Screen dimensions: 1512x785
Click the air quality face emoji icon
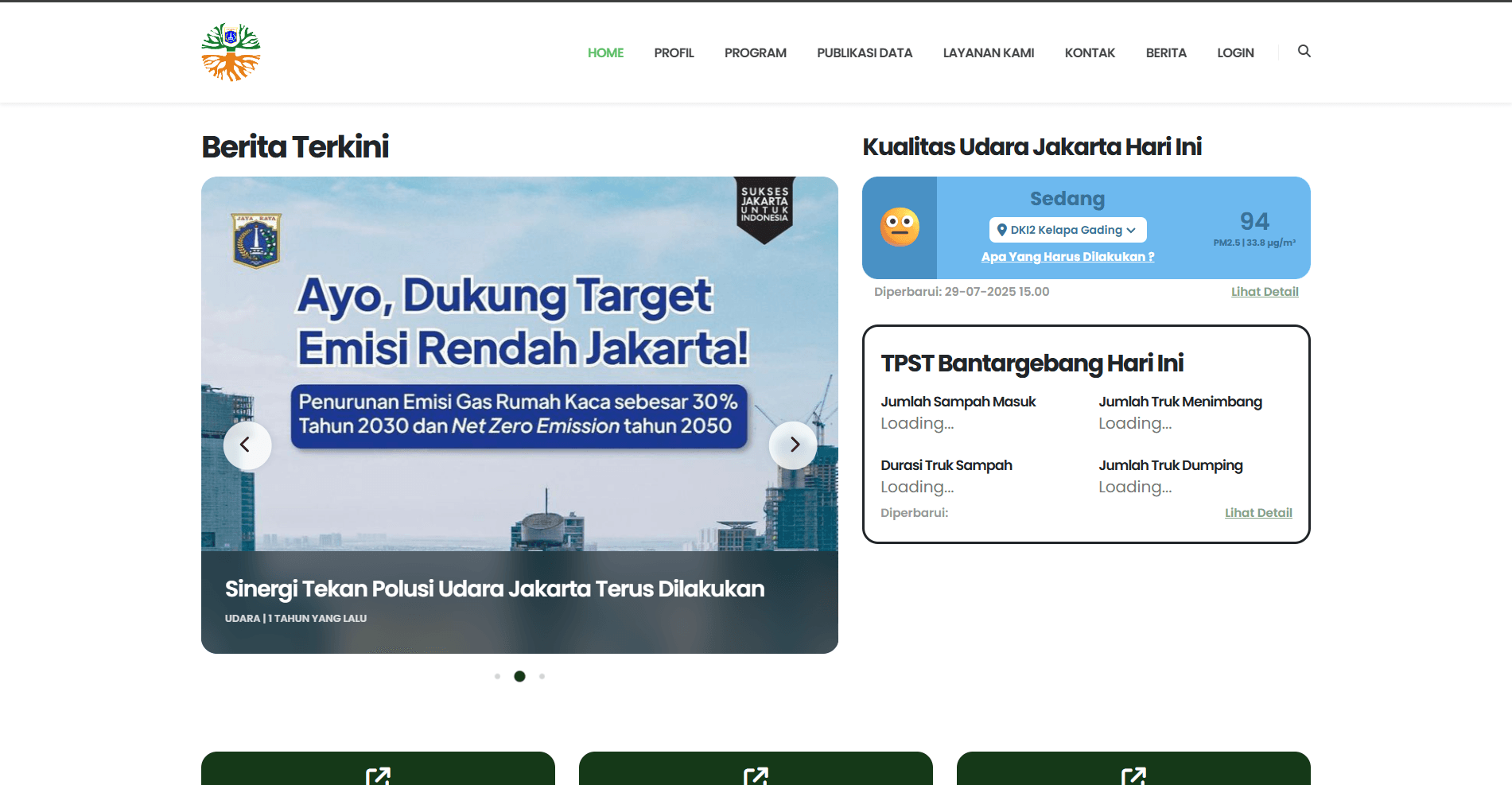[900, 227]
